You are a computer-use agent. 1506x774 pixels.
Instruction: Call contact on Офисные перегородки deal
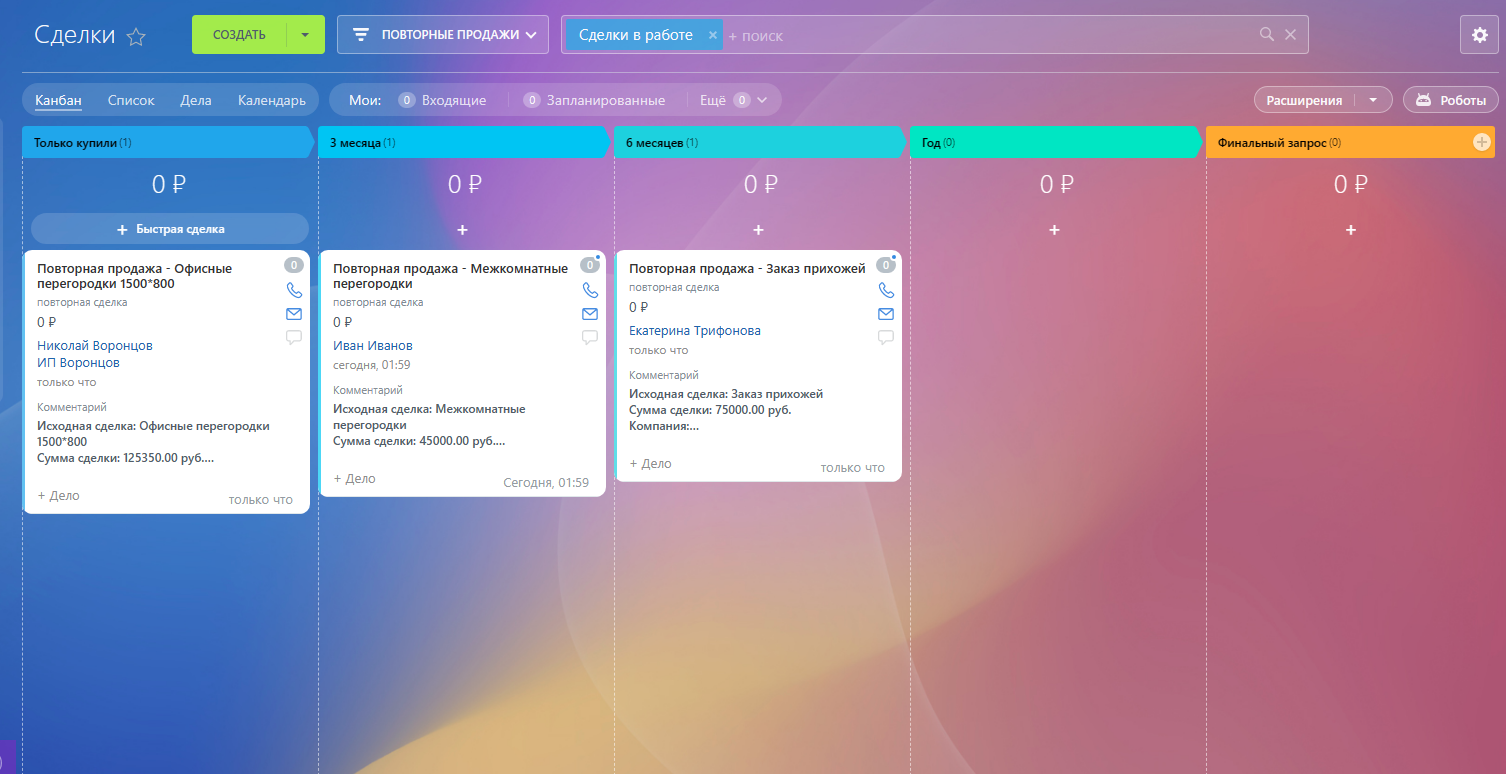294,291
